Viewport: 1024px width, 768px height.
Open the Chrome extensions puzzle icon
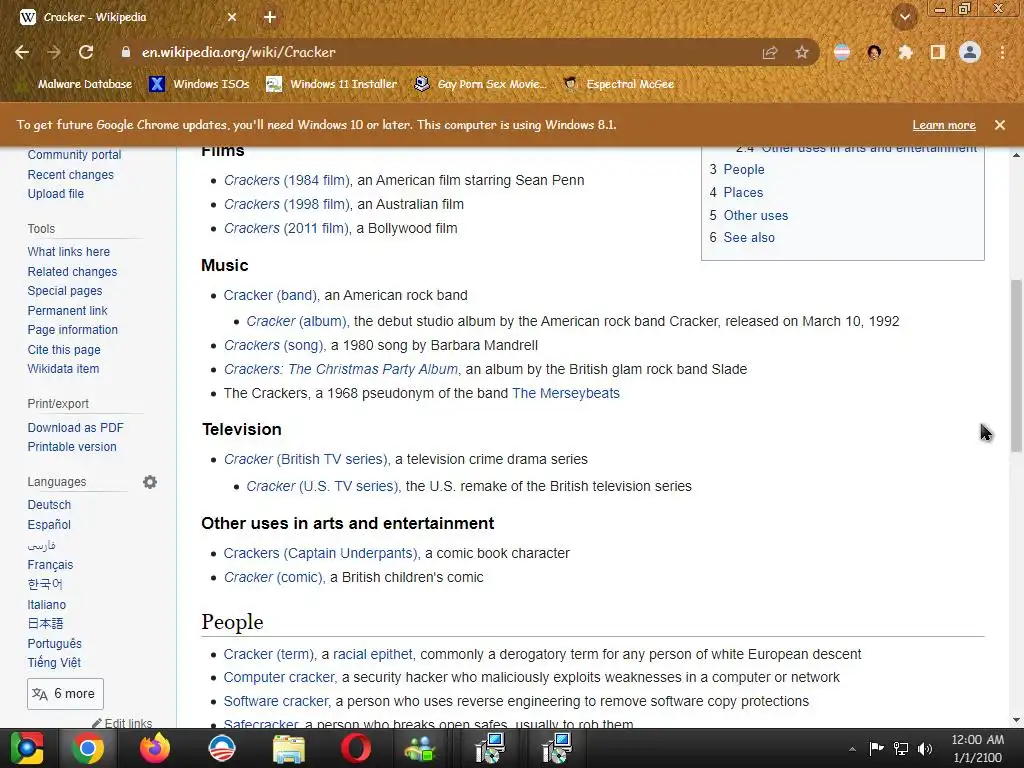pos(905,52)
